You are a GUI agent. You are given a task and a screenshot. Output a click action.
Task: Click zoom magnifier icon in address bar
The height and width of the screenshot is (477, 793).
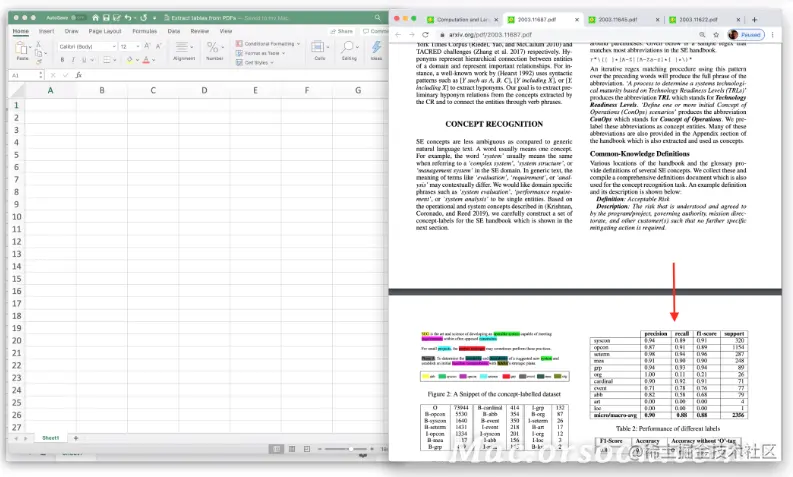tap(702, 35)
